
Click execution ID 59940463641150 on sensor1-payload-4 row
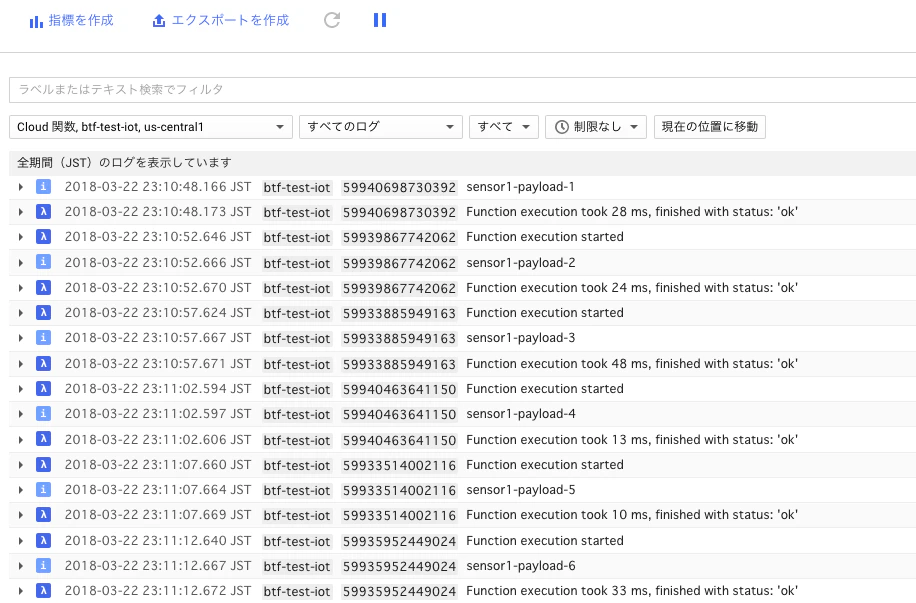tap(399, 415)
